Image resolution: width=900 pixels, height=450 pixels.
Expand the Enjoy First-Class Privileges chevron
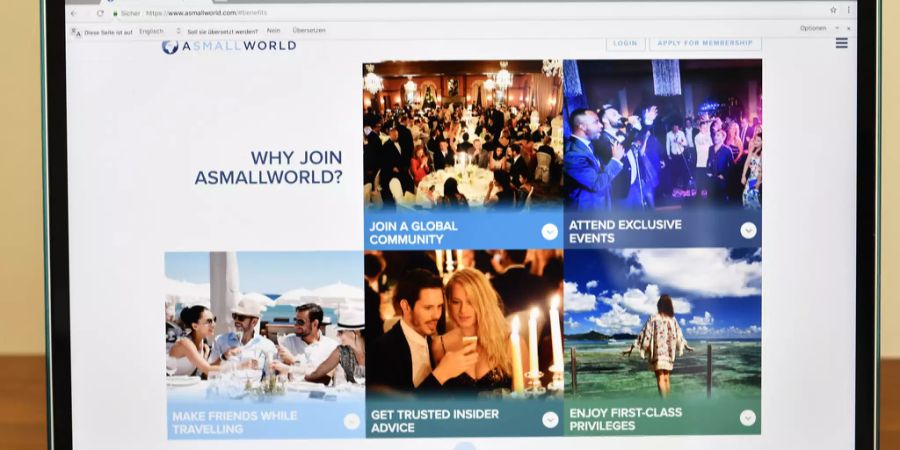click(x=747, y=417)
